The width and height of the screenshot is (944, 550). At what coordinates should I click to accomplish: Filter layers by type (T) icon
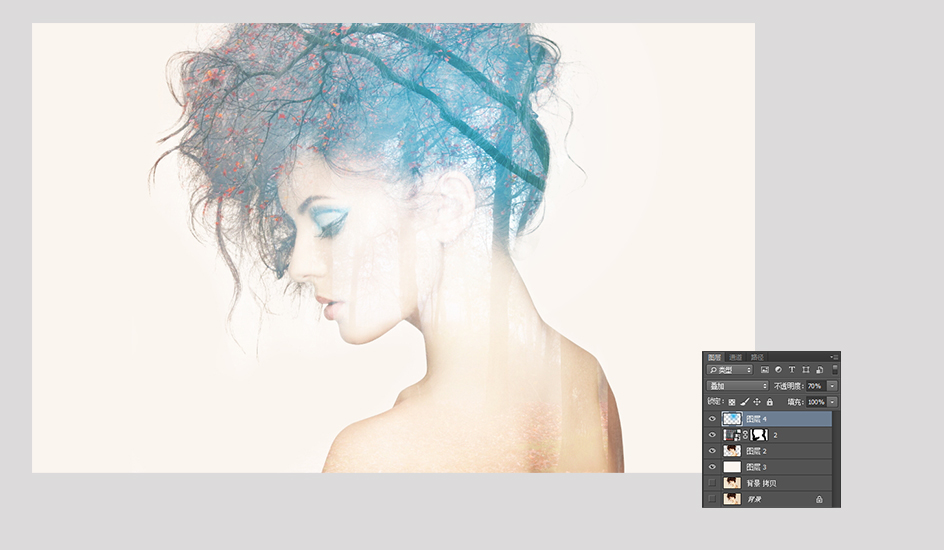pos(792,369)
